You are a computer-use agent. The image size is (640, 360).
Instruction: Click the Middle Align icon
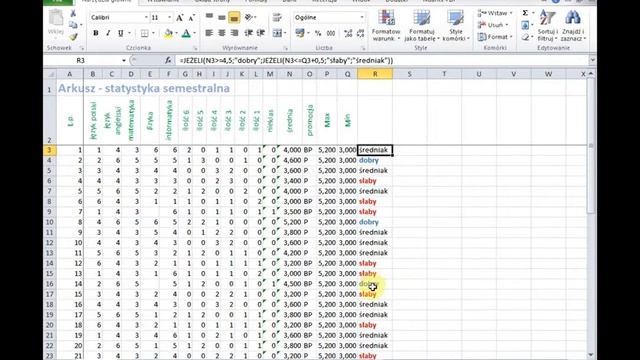click(222, 17)
